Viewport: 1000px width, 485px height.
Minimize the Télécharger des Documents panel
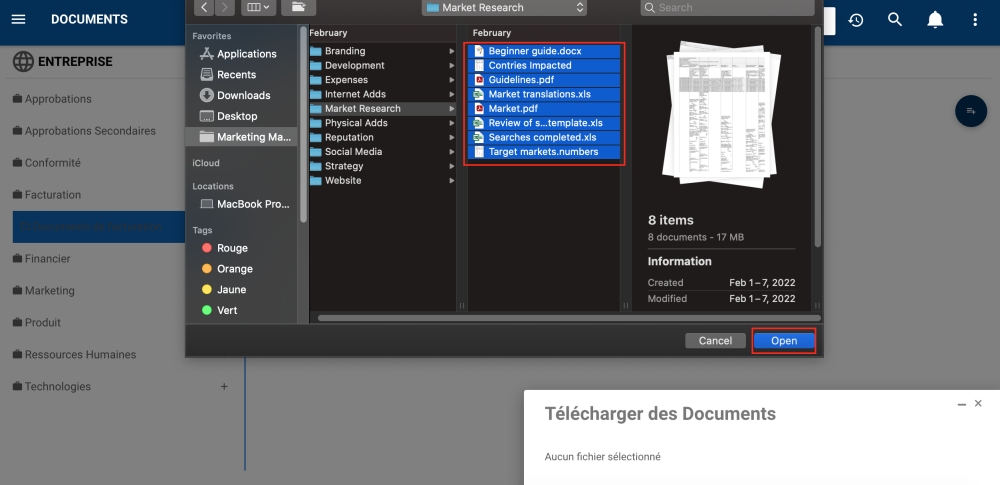pyautogui.click(x=962, y=404)
